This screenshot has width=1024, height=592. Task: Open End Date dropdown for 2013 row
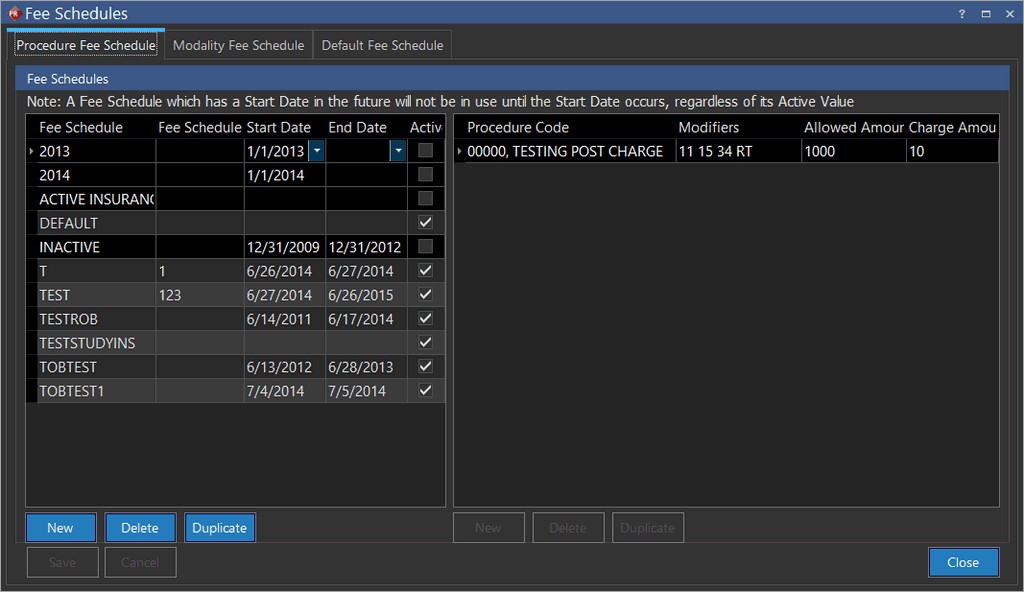tap(398, 151)
